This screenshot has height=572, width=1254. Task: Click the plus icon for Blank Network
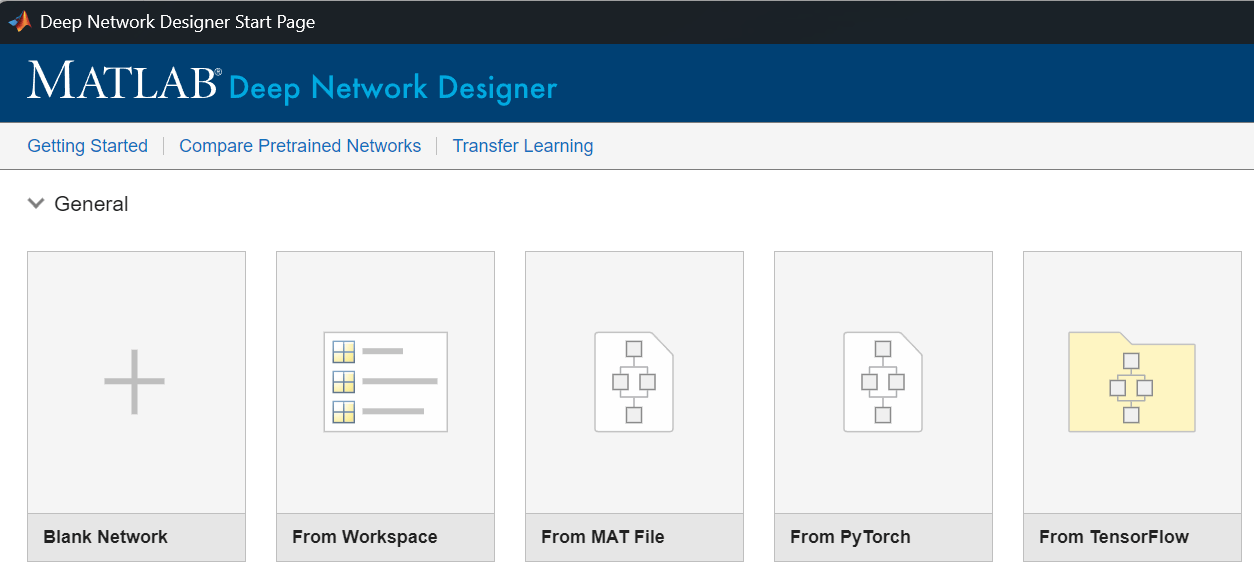[135, 381]
